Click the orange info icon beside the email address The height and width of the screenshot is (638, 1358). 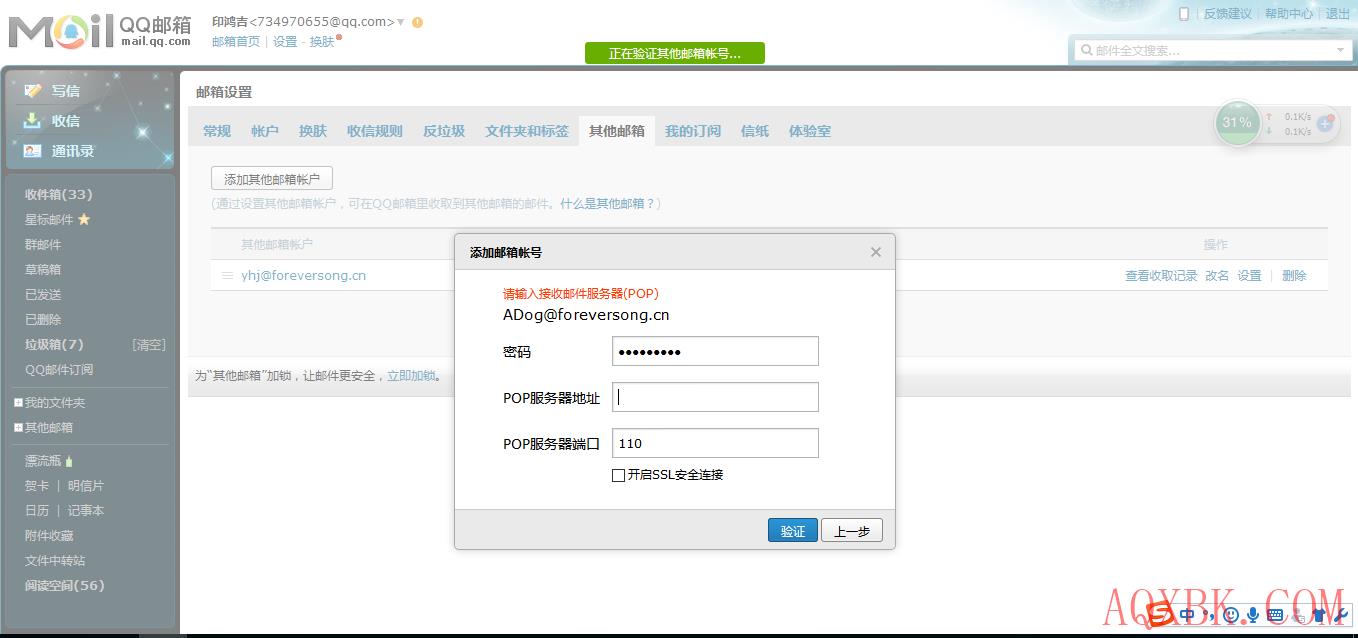click(x=417, y=22)
